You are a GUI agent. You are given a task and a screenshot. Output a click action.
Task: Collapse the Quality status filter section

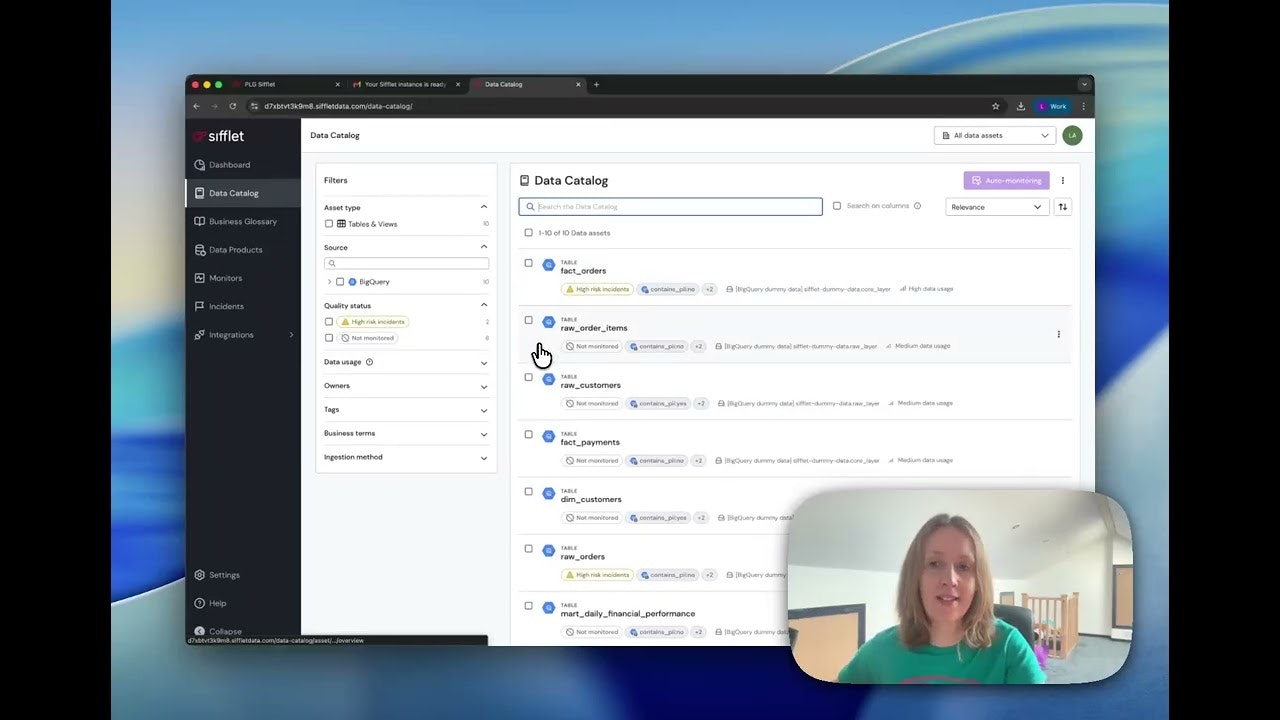click(484, 305)
